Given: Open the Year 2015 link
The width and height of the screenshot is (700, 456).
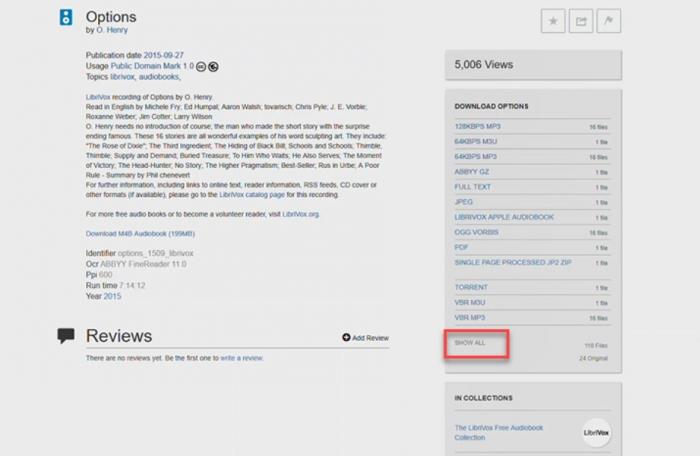Looking at the screenshot, I should pos(112,296).
